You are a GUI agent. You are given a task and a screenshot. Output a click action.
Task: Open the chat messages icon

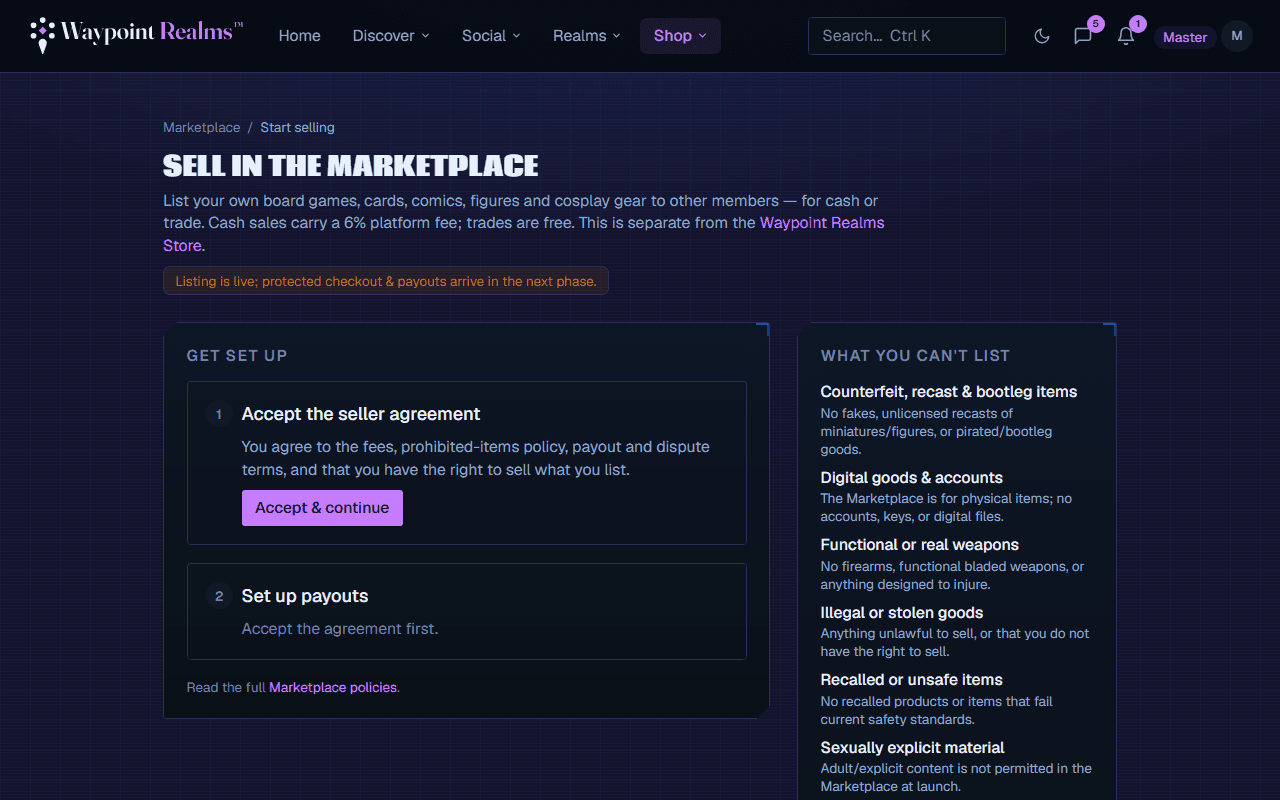click(1083, 36)
